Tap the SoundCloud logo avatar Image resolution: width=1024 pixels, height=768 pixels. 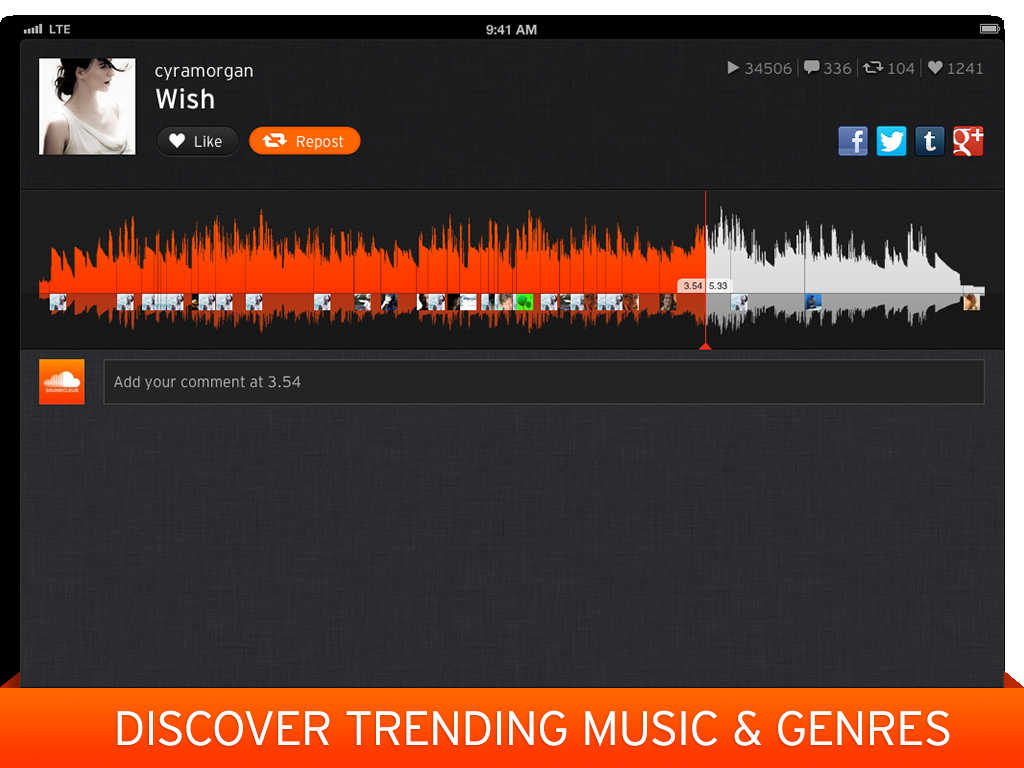click(x=62, y=382)
